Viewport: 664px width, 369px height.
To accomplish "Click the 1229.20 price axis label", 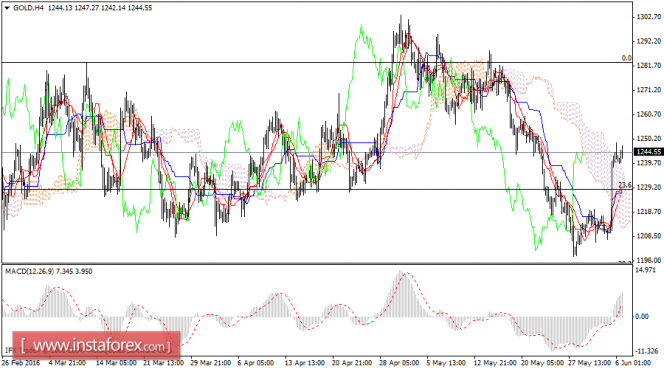I will (648, 187).
